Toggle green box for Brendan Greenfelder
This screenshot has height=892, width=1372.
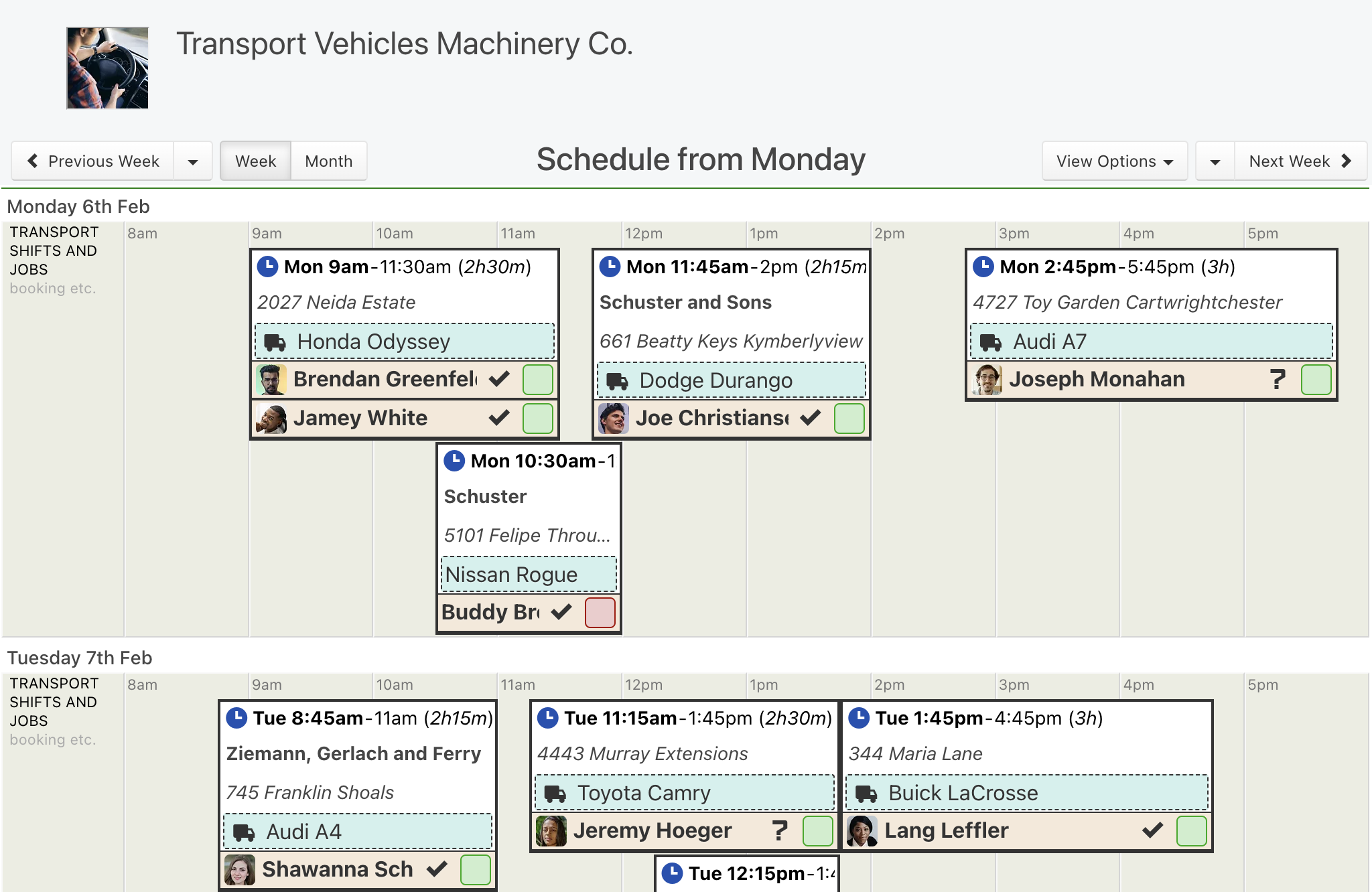538,380
